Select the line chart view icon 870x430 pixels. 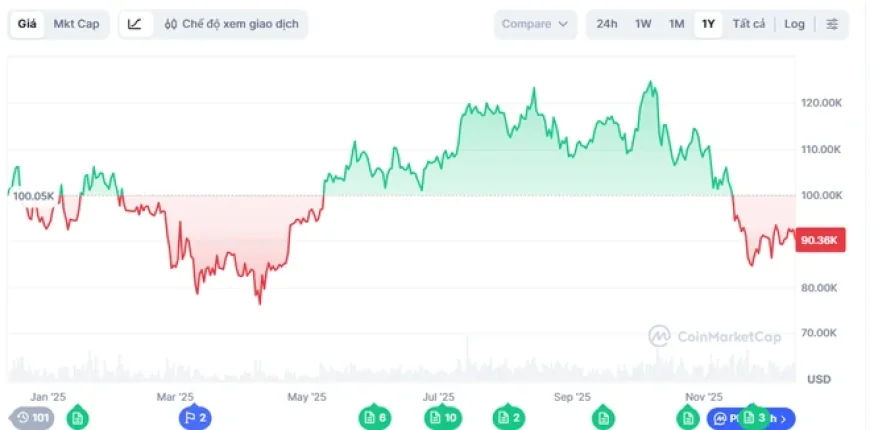[x=135, y=24]
